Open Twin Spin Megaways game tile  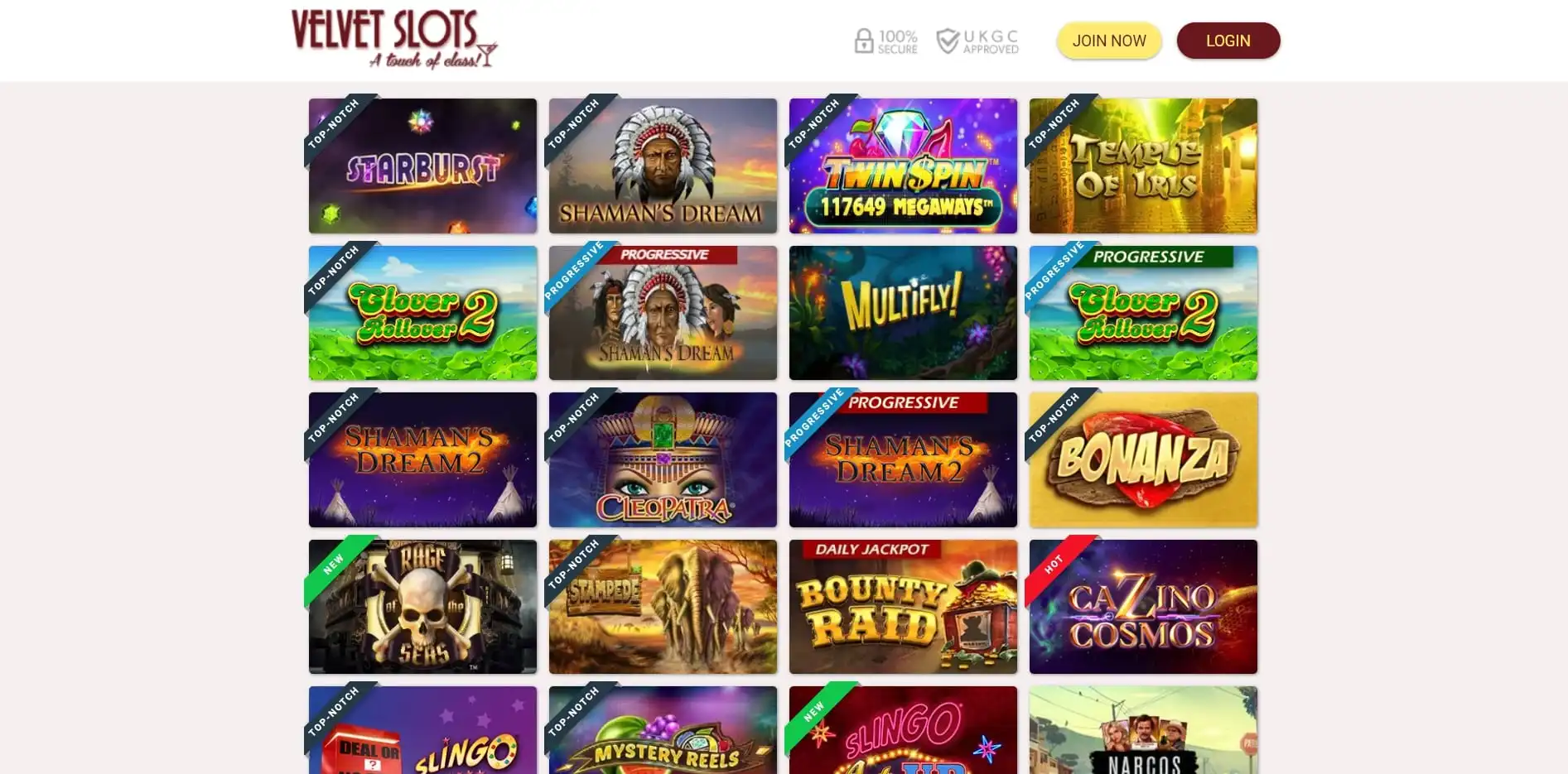[x=903, y=166]
